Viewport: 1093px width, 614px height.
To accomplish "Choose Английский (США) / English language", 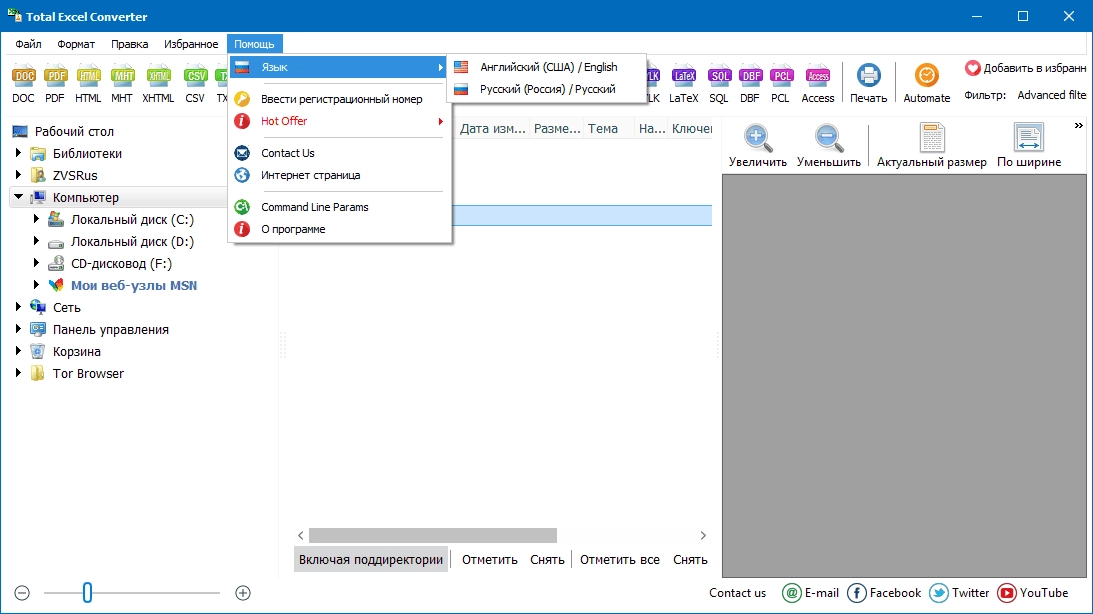I will (x=546, y=67).
